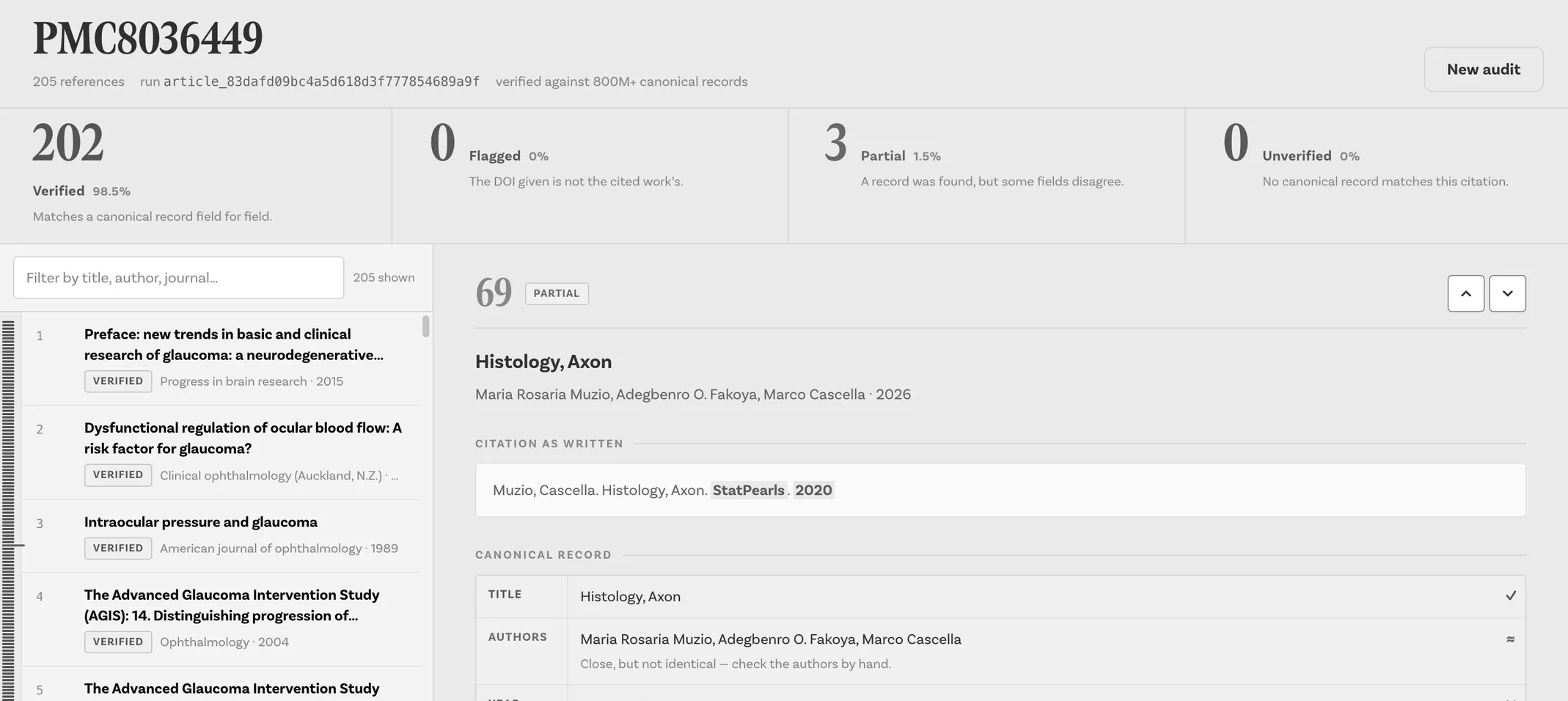Click 'Progress in brain research · 2015' text

point(252,381)
